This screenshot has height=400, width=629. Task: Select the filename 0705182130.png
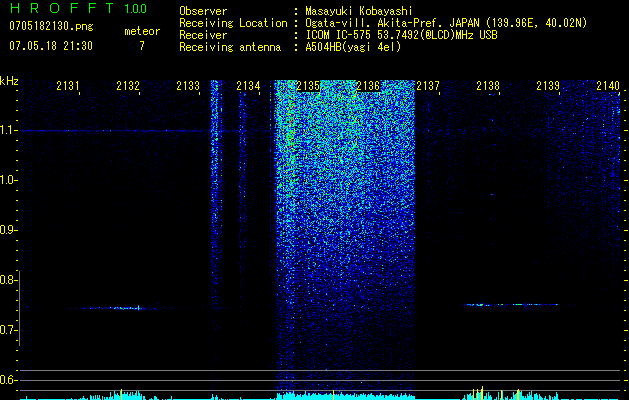(51, 26)
